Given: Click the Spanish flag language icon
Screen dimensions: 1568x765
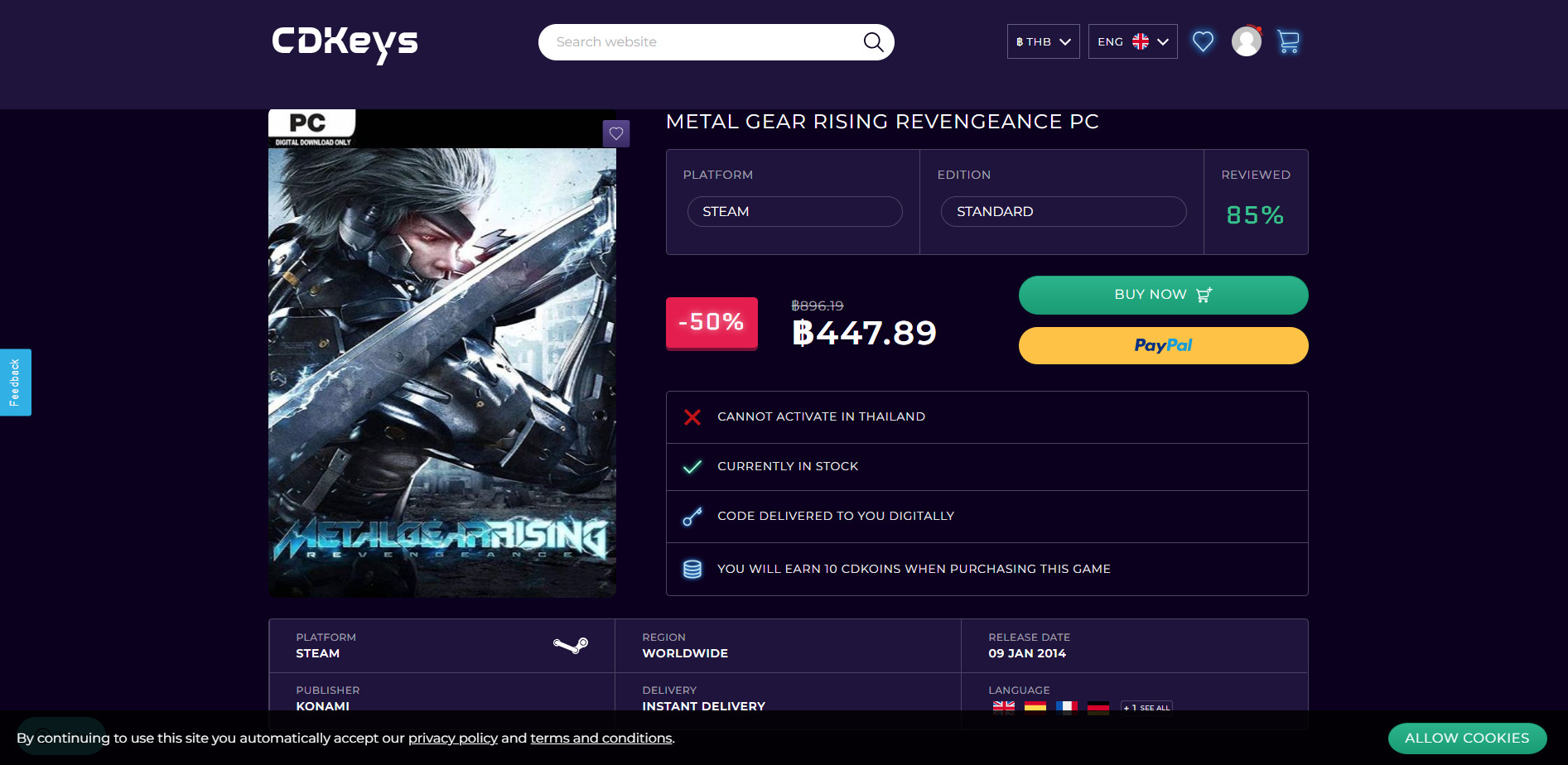Looking at the screenshot, I should (x=1035, y=707).
